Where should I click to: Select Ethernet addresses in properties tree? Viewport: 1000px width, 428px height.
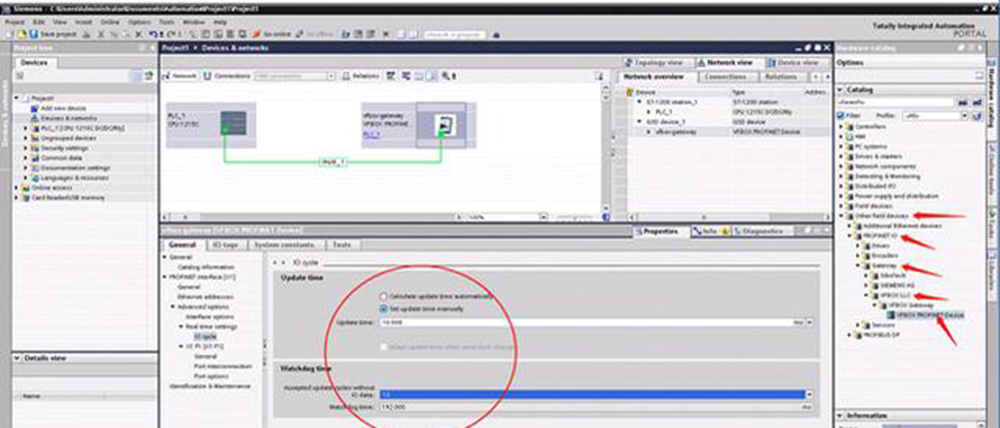pyautogui.click(x=205, y=297)
